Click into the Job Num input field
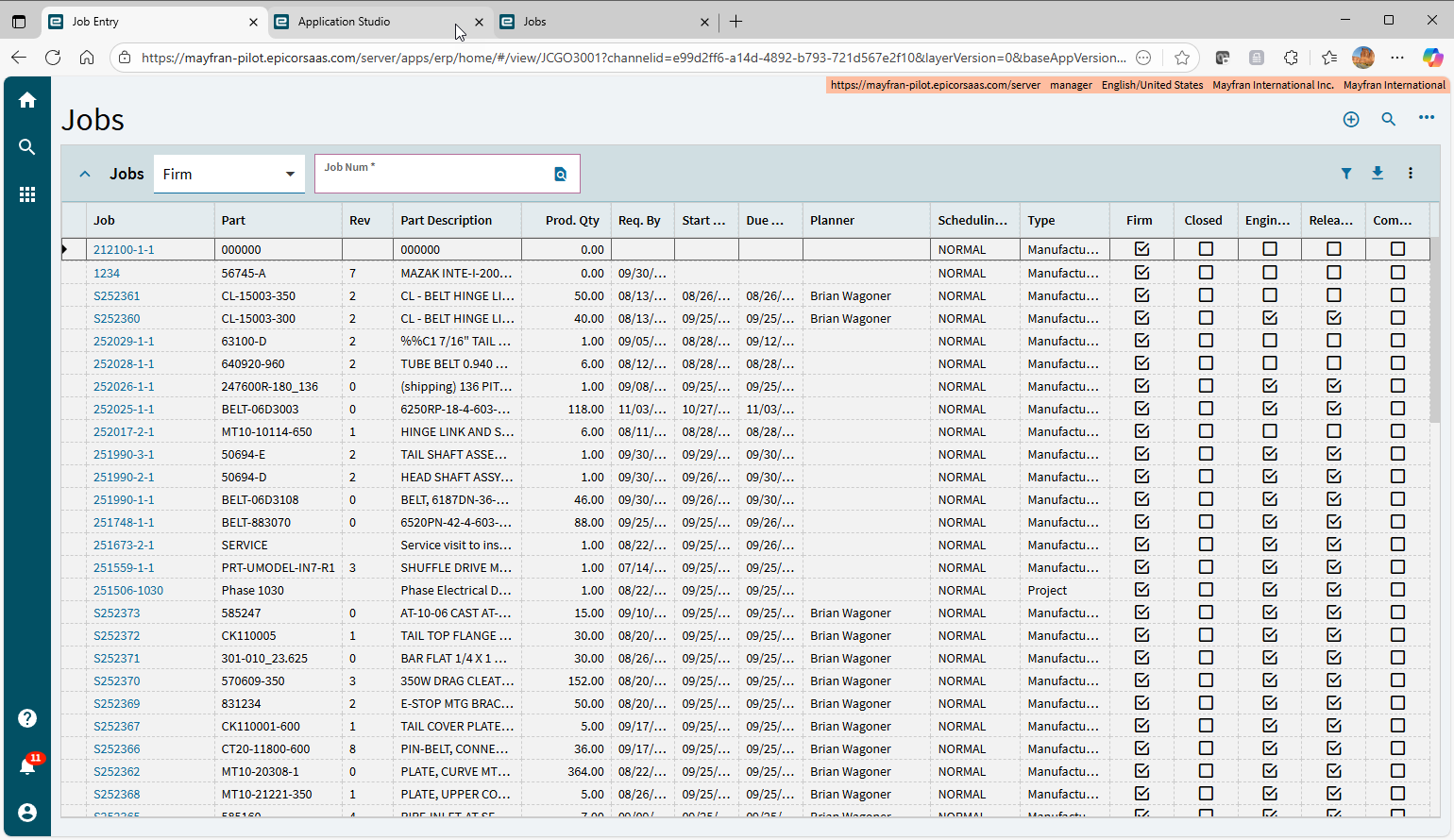 (434, 178)
